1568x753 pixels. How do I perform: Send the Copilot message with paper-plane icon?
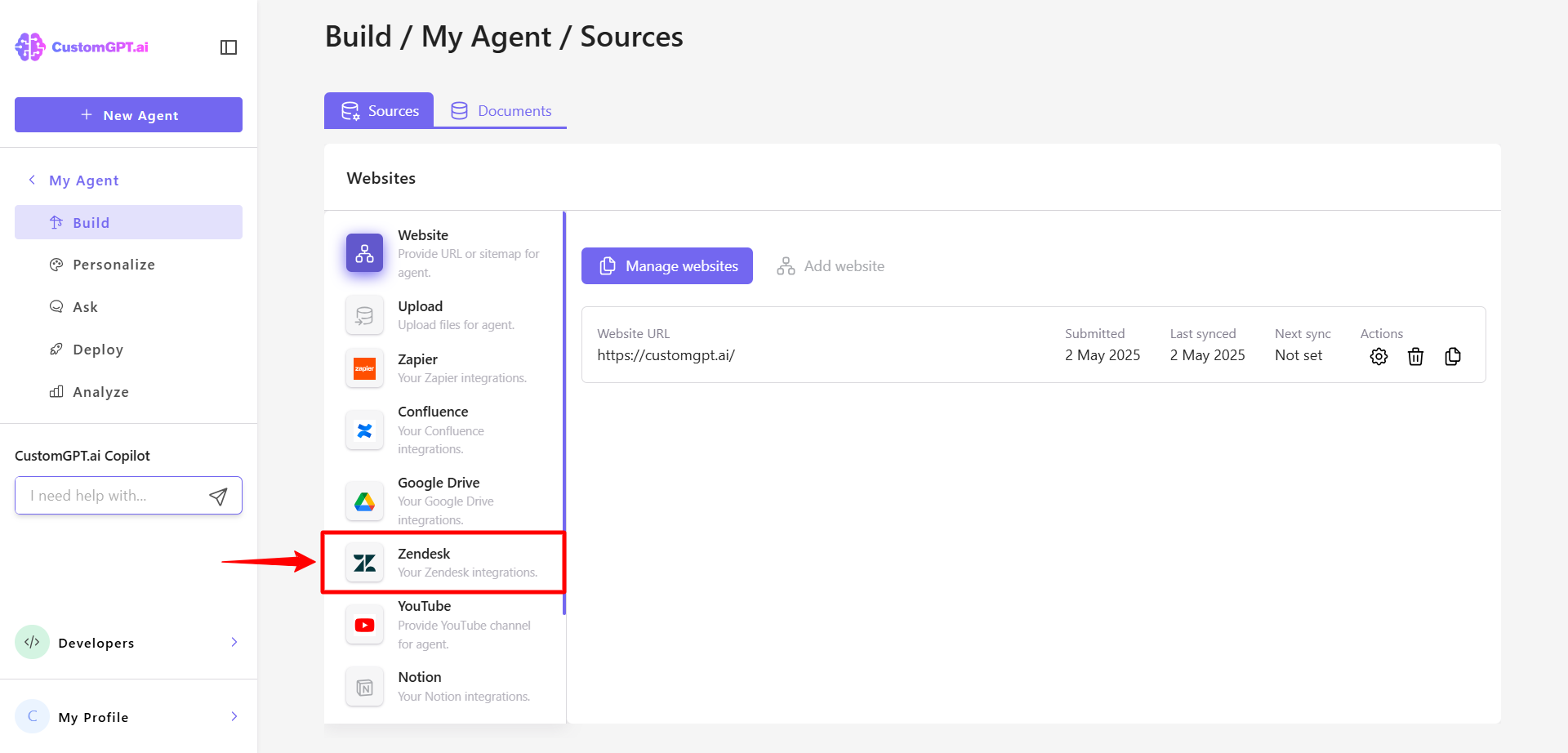click(218, 497)
